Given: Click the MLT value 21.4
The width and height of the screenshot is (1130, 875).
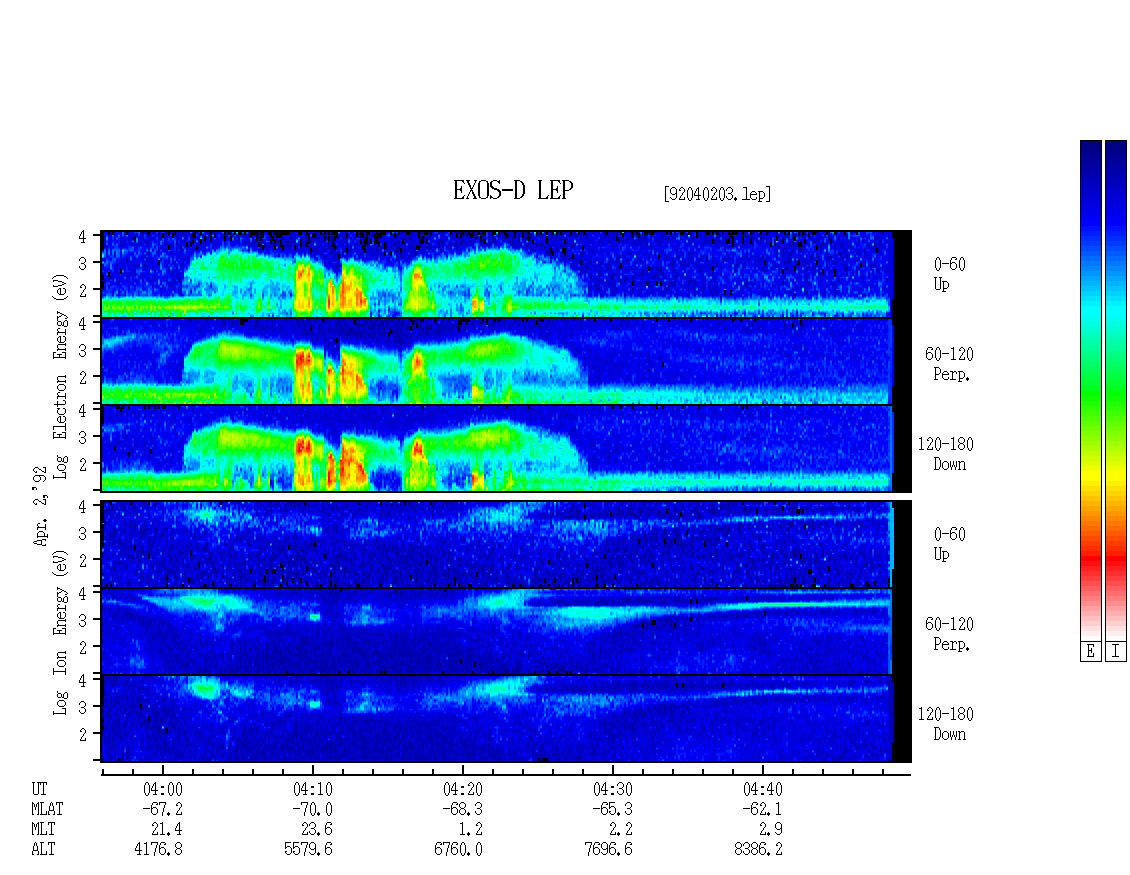Looking at the screenshot, I should click(x=166, y=830).
